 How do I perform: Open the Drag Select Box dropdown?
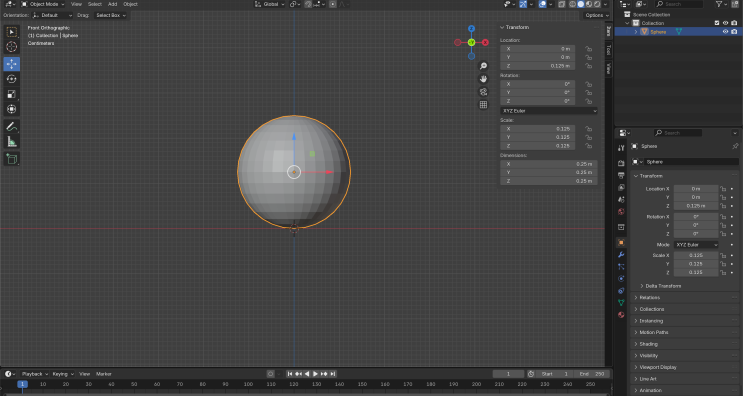tap(111, 15)
